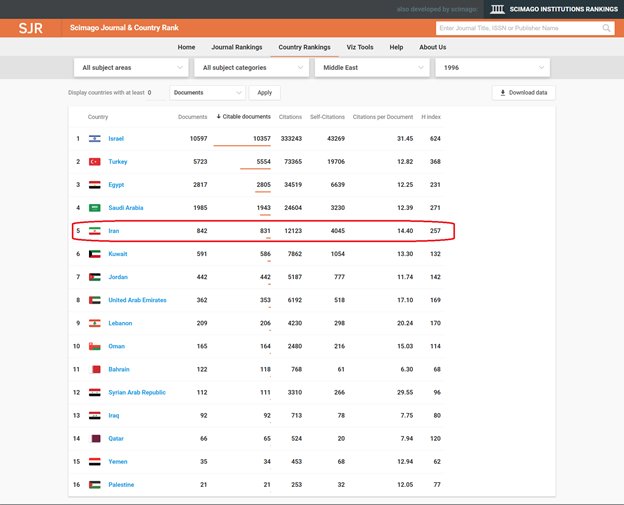
Task: Click the Qatar flag icon
Action: click(x=95, y=439)
